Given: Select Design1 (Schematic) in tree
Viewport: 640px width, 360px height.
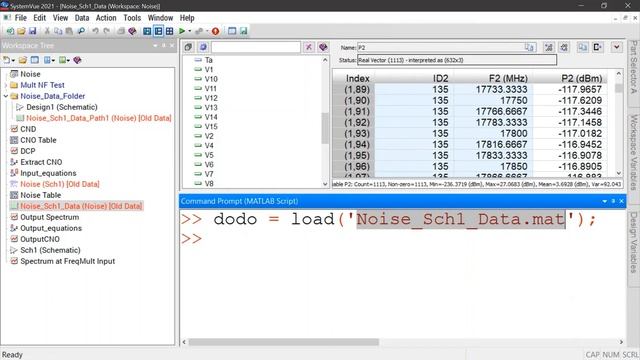Looking at the screenshot, I should coord(62,107).
